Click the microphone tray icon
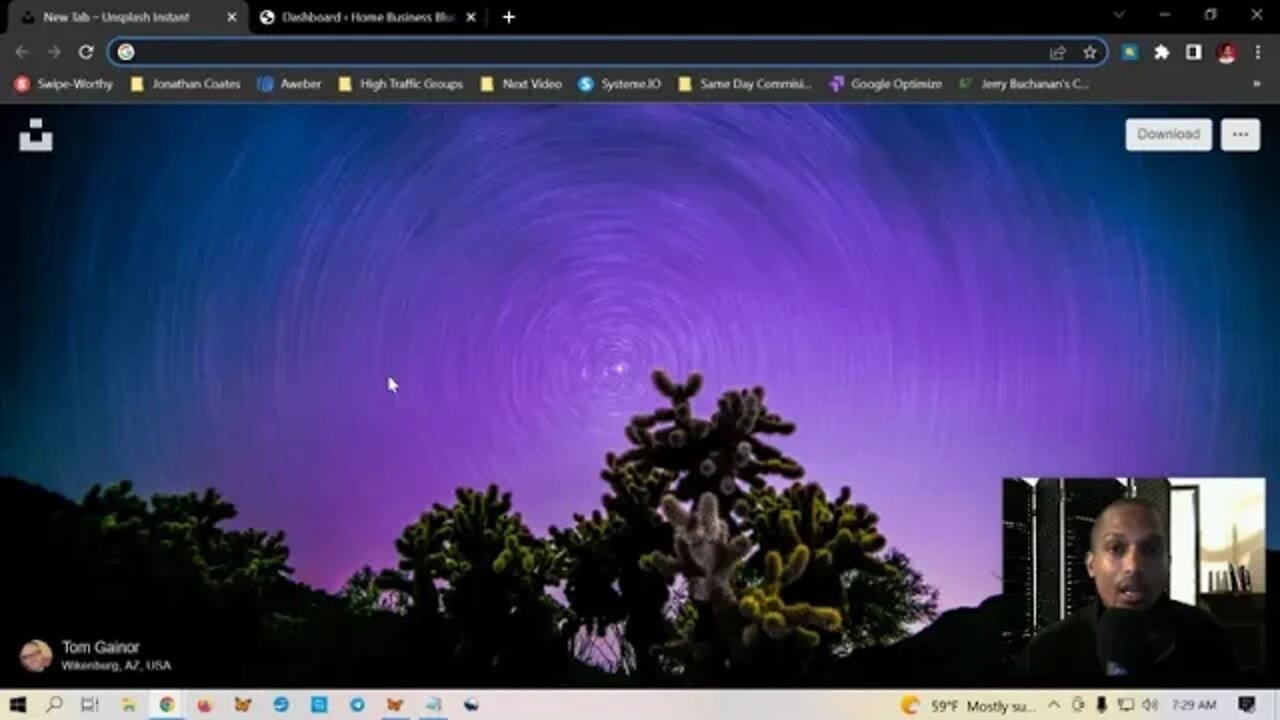The width and height of the screenshot is (1280, 720). click(x=1101, y=706)
